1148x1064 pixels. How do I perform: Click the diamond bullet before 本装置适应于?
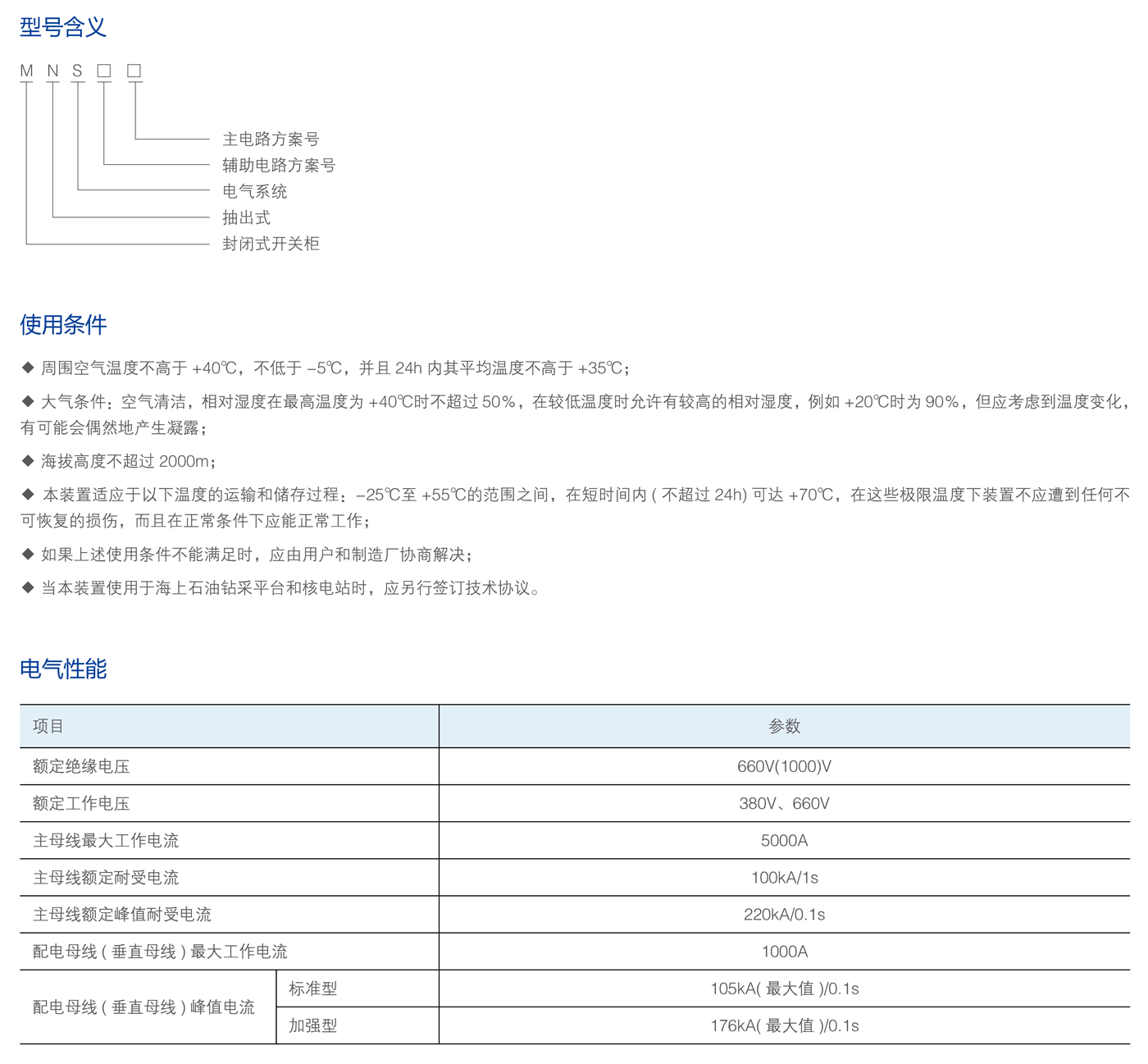(x=27, y=494)
